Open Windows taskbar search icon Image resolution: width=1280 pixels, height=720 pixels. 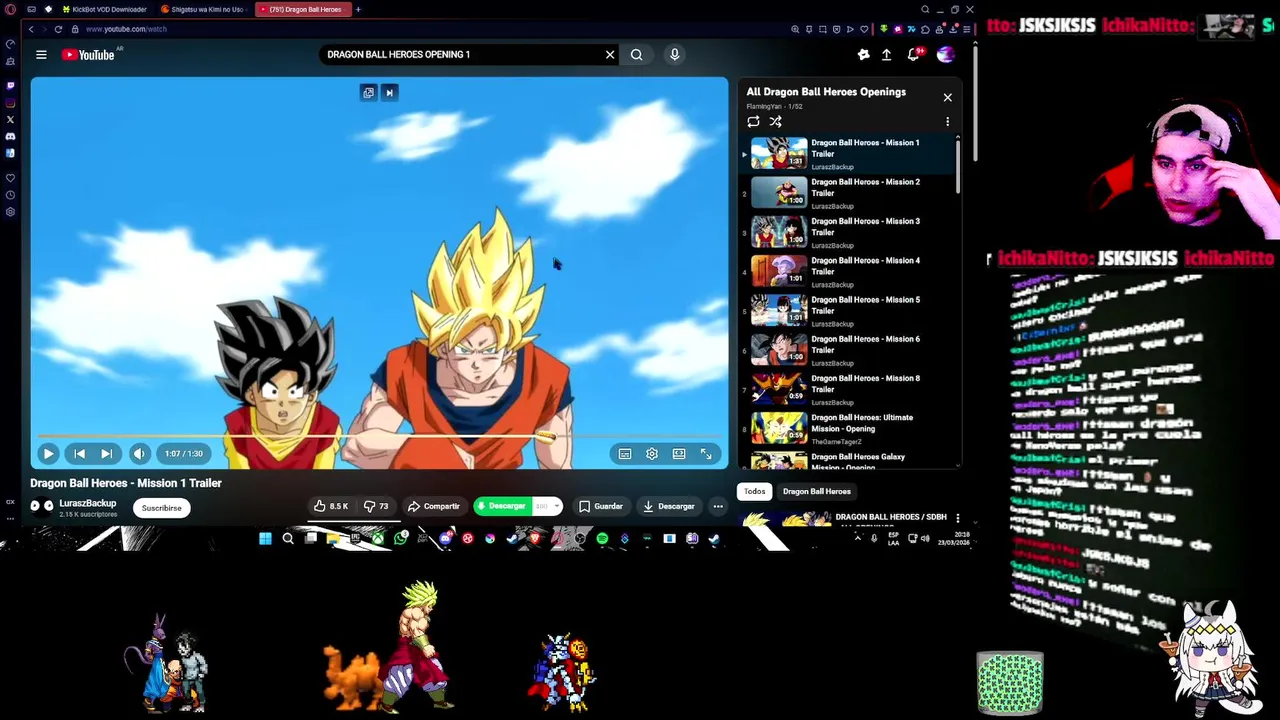click(288, 539)
